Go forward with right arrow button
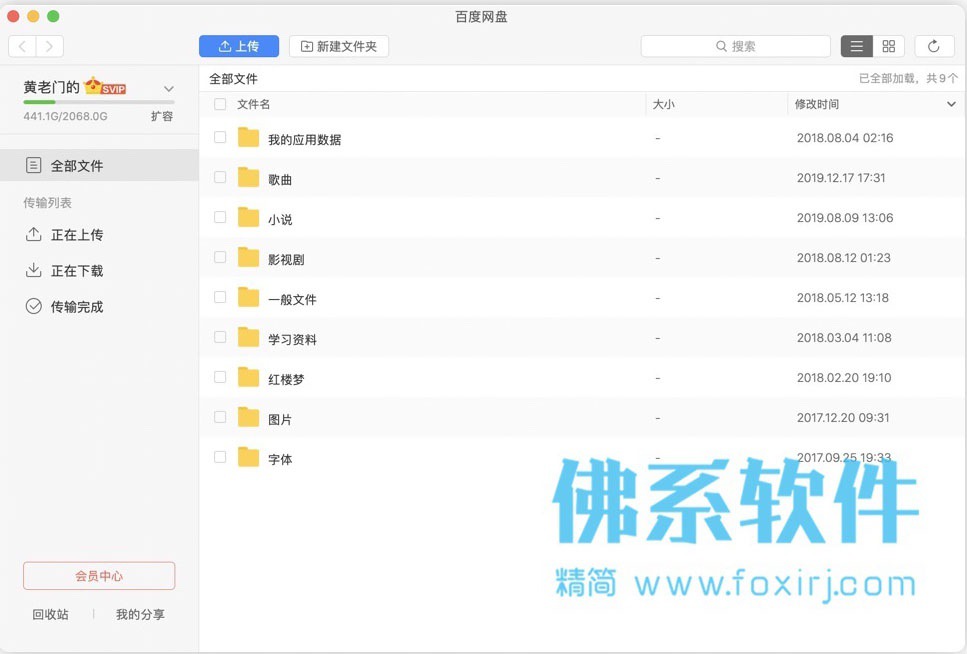This screenshot has width=967, height=654. [50, 46]
